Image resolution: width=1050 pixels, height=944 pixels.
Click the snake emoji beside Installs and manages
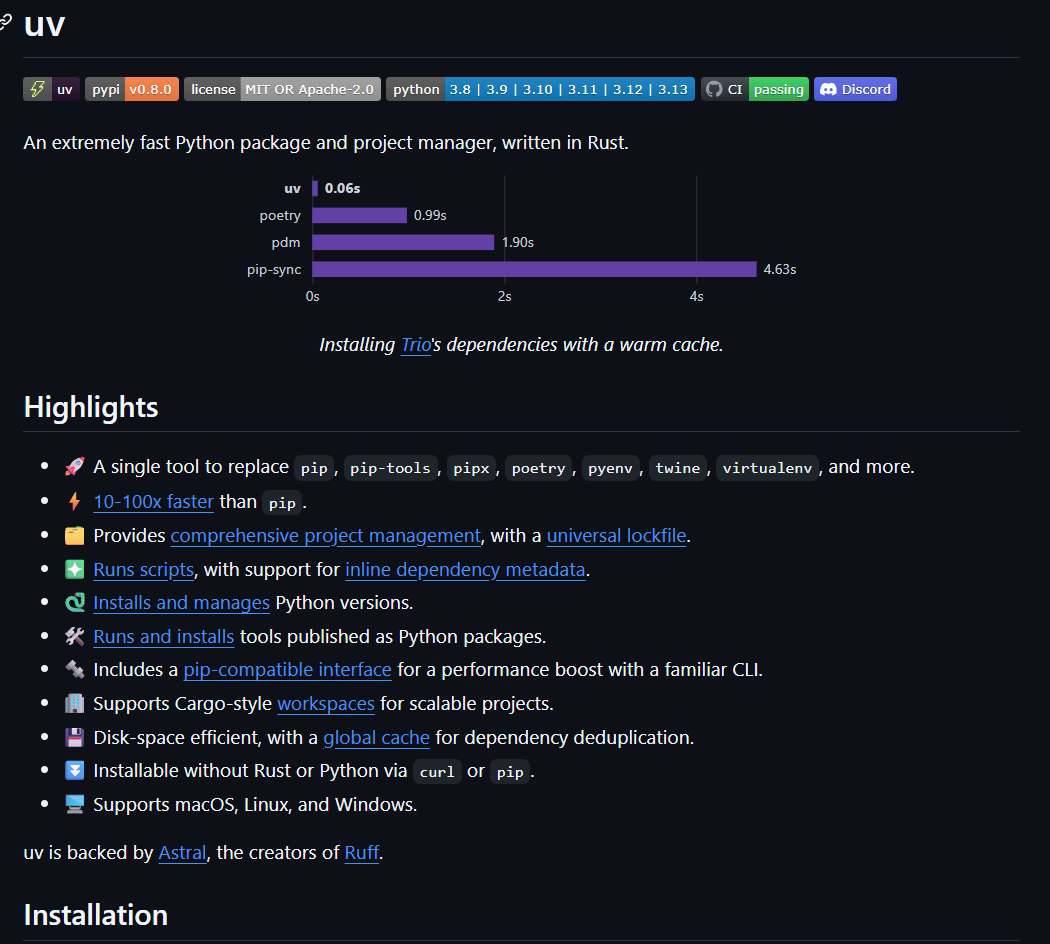click(x=74, y=603)
